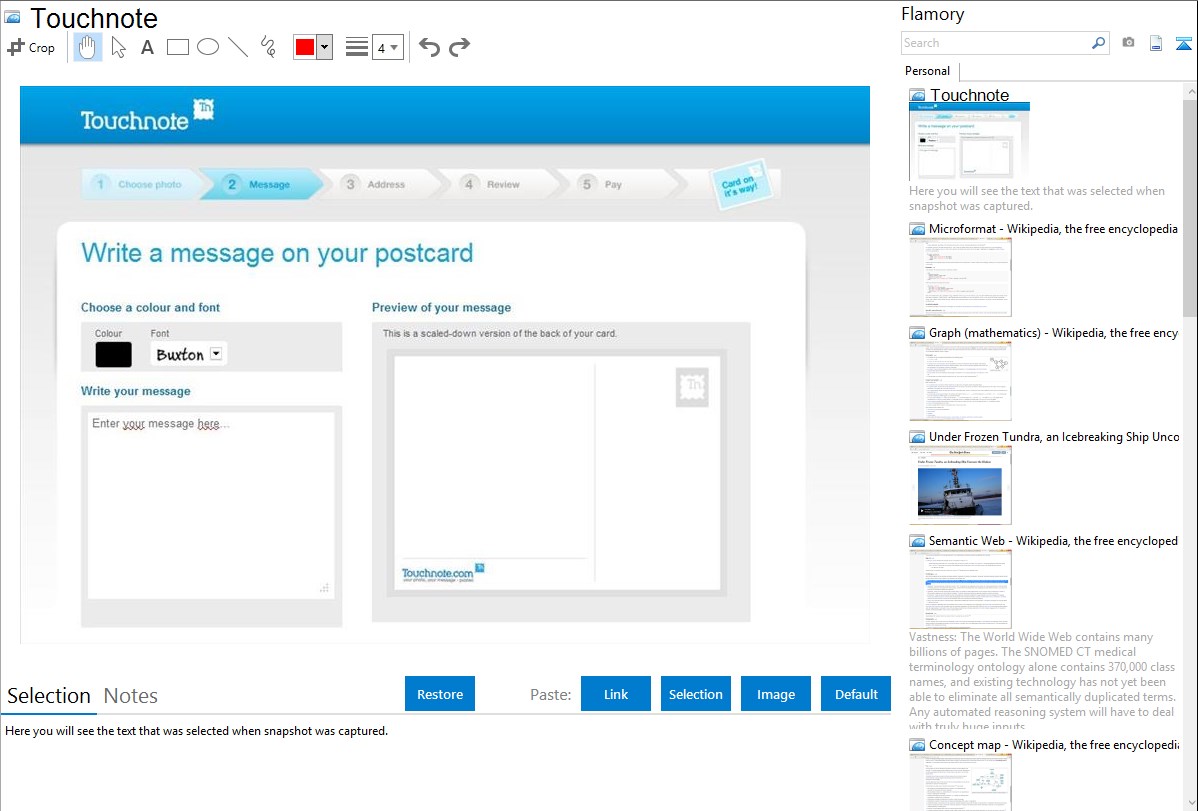Select the Touchnote snapshot thumbnail
This screenshot has height=811, width=1198.
click(970, 142)
